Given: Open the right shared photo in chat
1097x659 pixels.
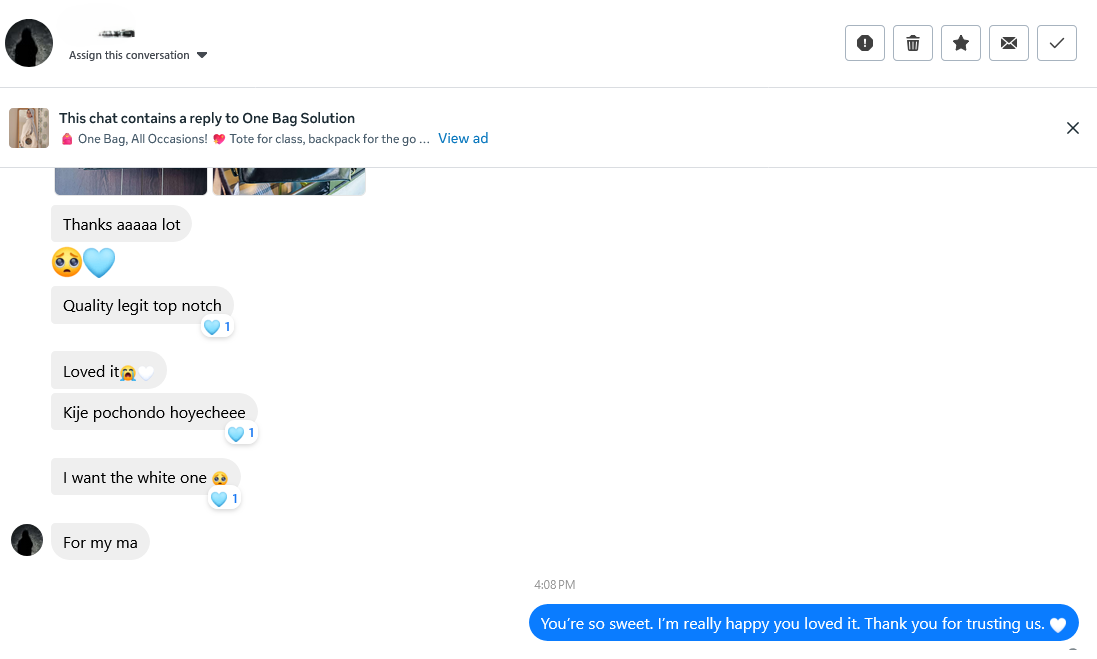Looking at the screenshot, I should (x=289, y=182).
